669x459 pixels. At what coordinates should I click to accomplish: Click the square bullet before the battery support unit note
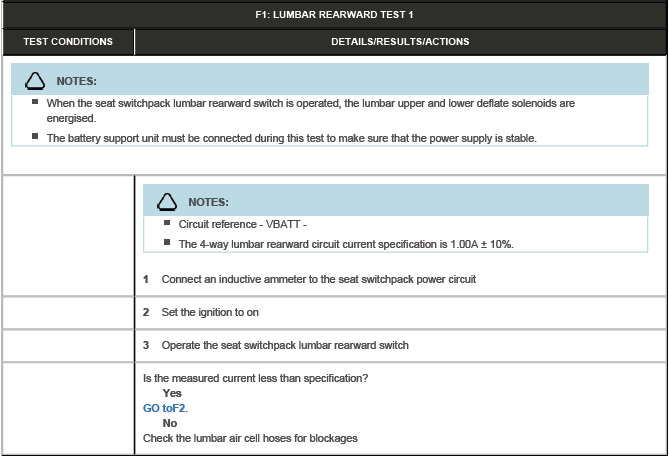(x=35, y=137)
